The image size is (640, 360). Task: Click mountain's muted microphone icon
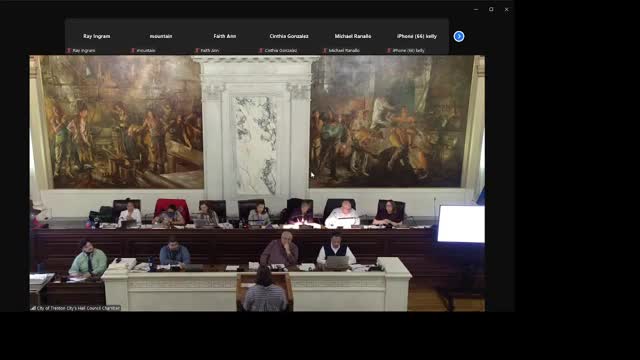(133, 51)
